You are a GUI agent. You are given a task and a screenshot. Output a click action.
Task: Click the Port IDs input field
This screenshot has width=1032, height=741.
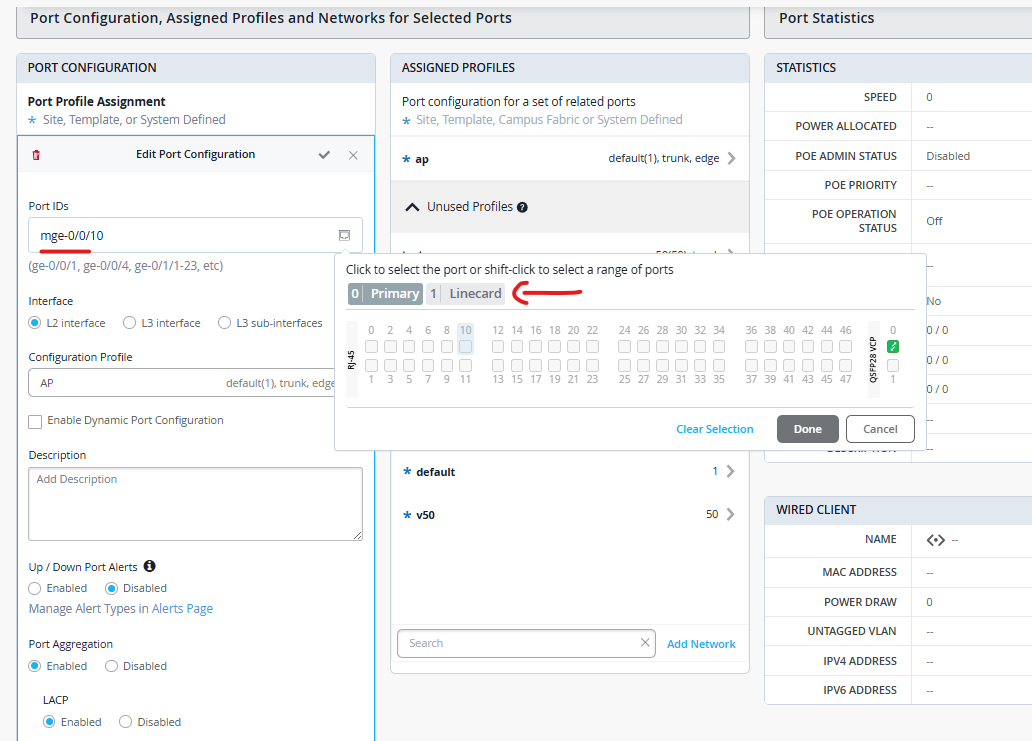(x=195, y=236)
